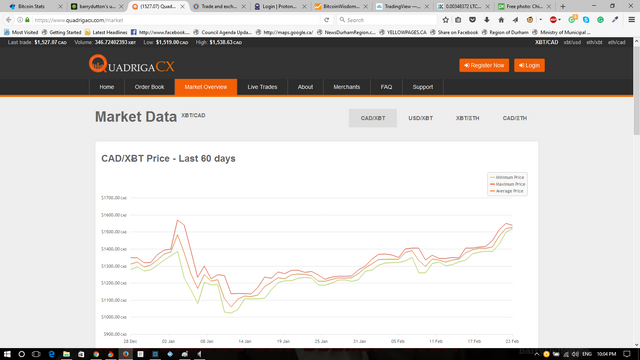Viewport: 640px width, 360px height.
Task: Open the YELLOWPAGES.CA bookmark
Action: 403,32
